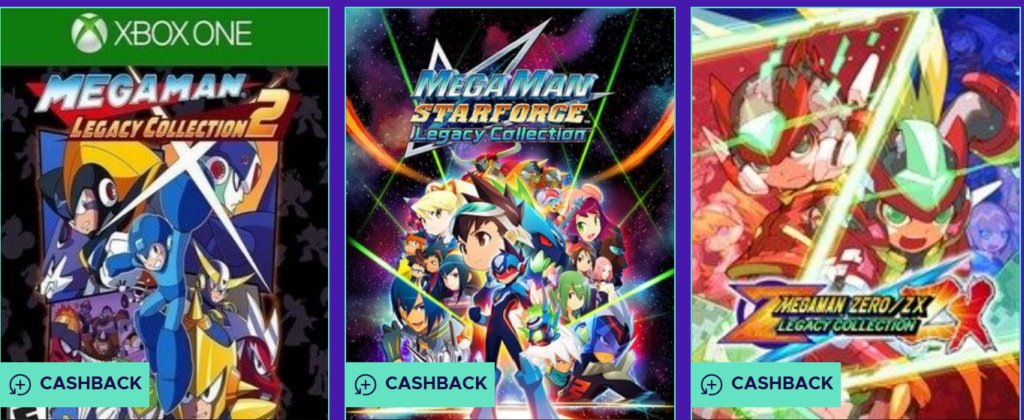Click cashback circle icon on Legacy Collection 2
Image resolution: width=1024 pixels, height=420 pixels.
coord(20,385)
